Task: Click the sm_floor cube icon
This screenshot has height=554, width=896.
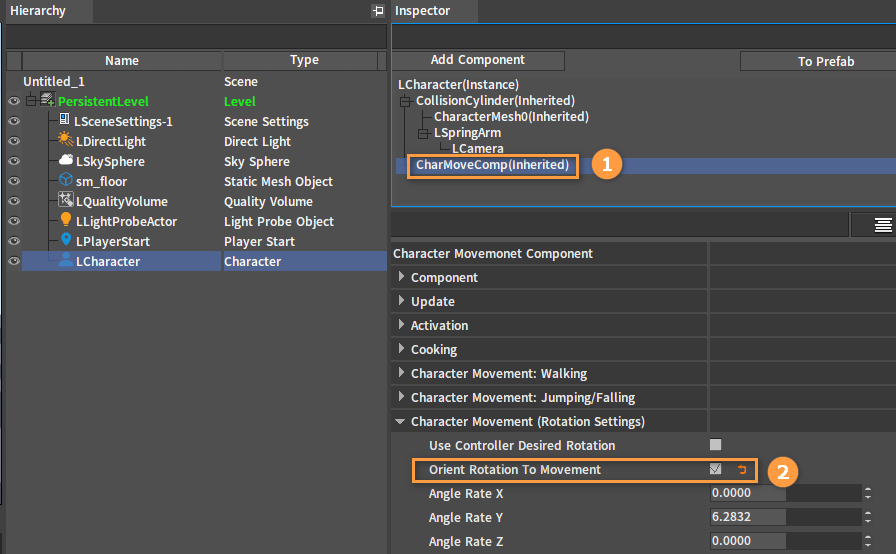Action: point(66,179)
